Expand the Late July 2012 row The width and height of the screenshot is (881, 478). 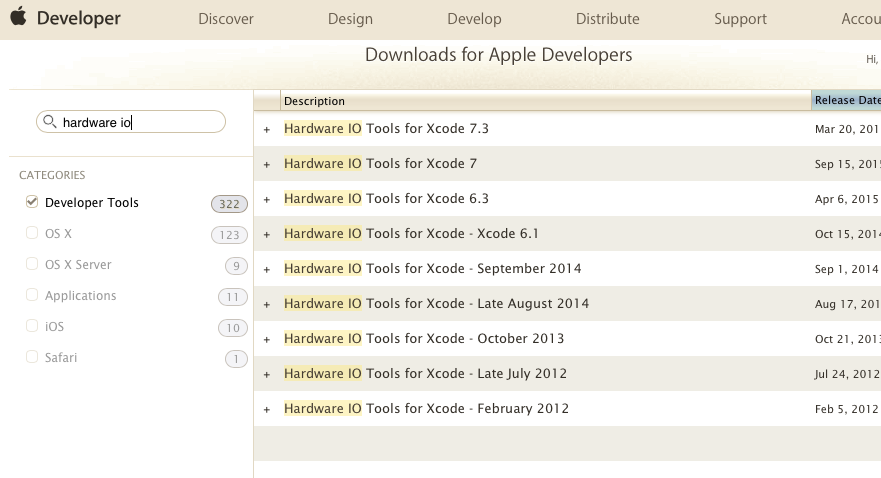tap(267, 375)
